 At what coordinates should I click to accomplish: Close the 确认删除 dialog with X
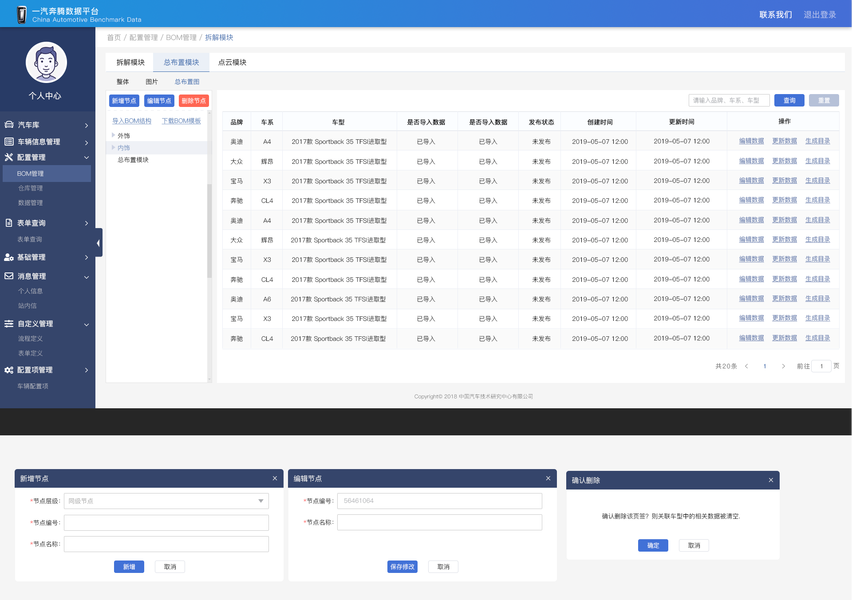coord(770,480)
